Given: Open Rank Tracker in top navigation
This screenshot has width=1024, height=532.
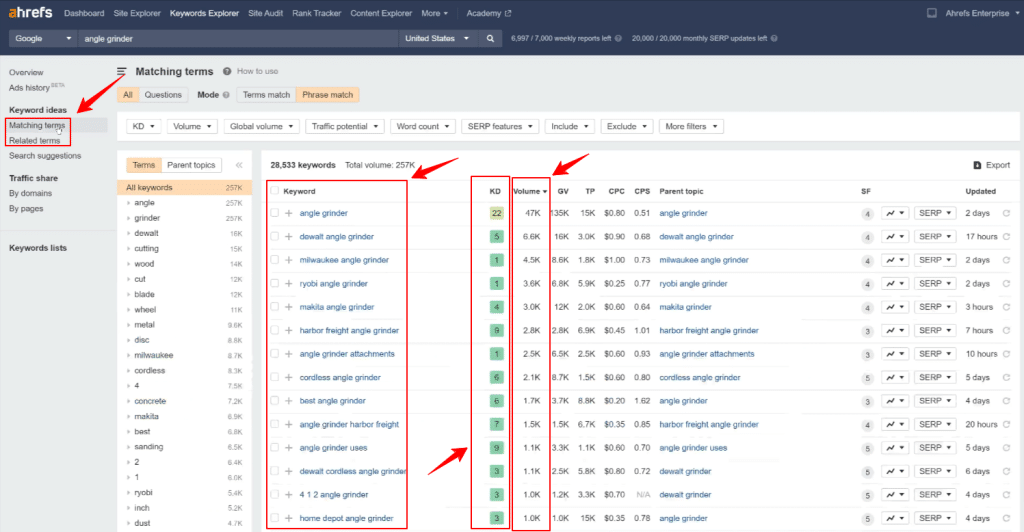Looking at the screenshot, I should coord(316,13).
